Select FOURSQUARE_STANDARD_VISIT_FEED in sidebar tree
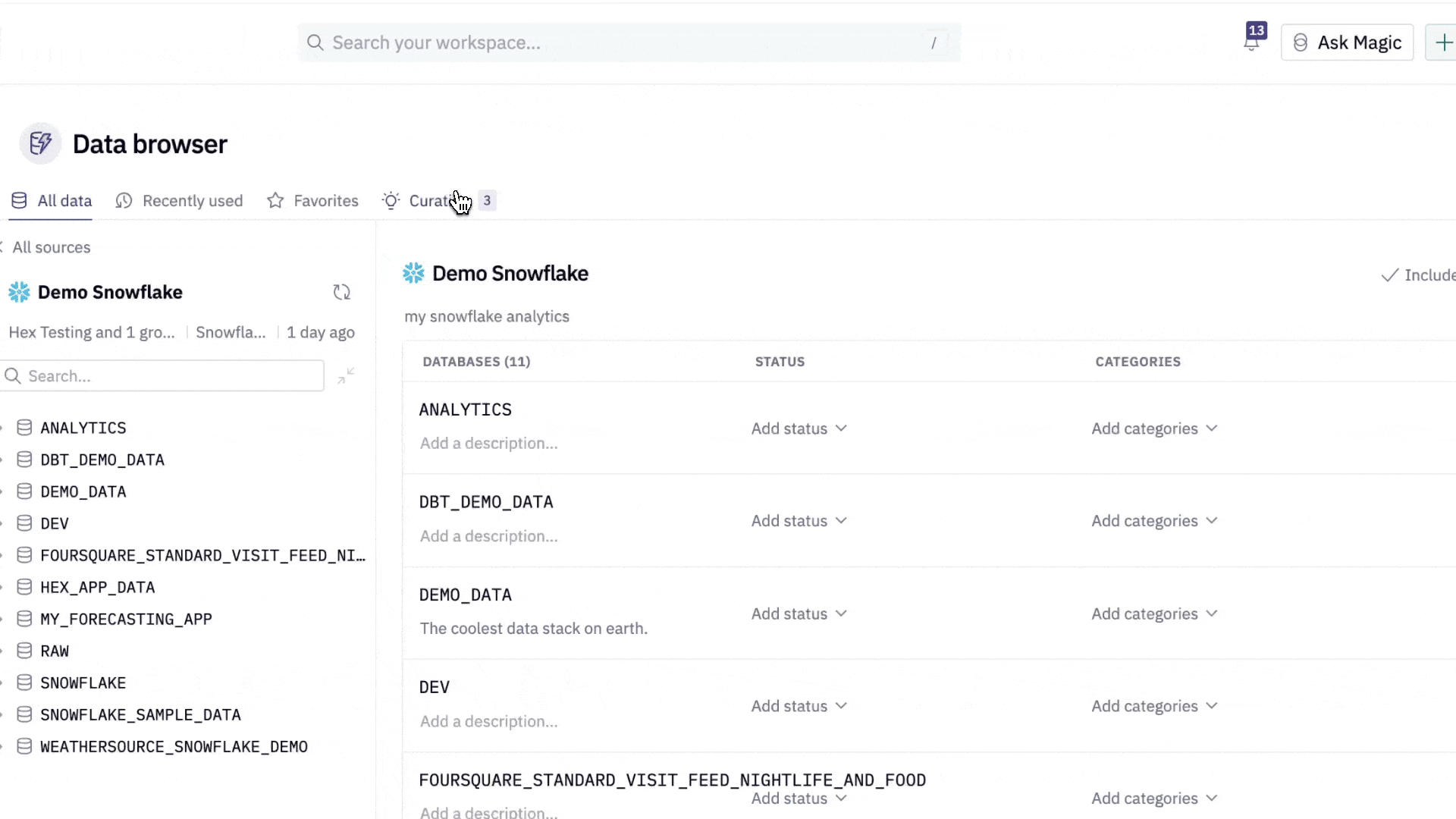This screenshot has width=1456, height=819. (202, 555)
